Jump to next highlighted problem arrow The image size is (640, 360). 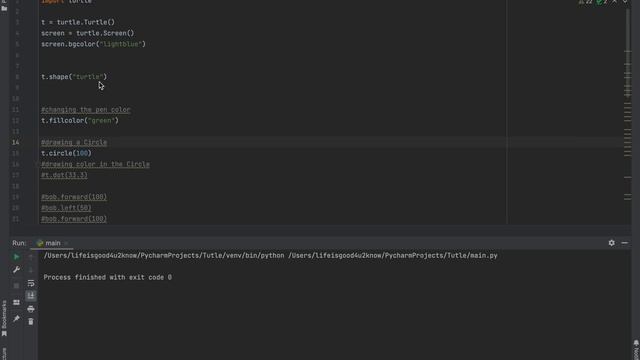click(x=625, y=2)
